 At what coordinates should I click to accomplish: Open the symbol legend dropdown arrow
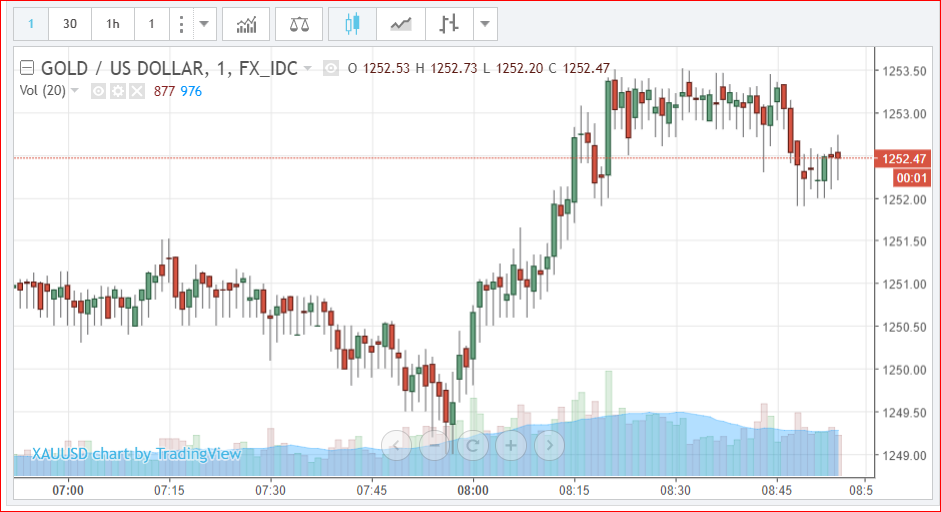click(308, 68)
